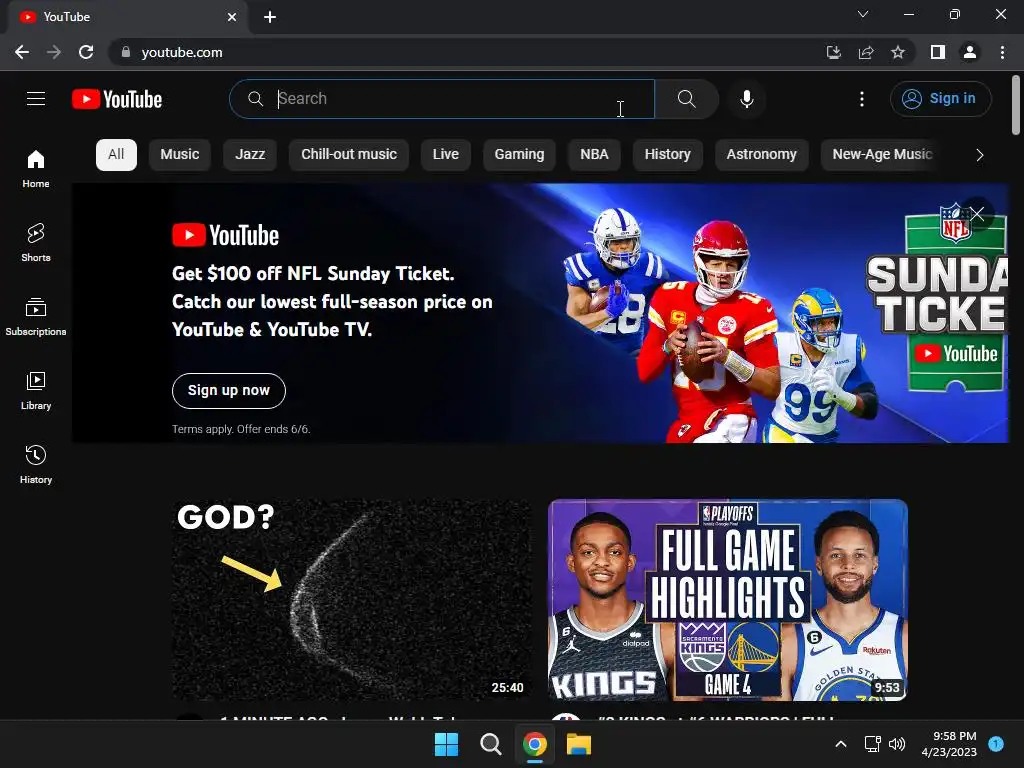
Task: Open Chrome three-dot menu
Action: point(1002,52)
